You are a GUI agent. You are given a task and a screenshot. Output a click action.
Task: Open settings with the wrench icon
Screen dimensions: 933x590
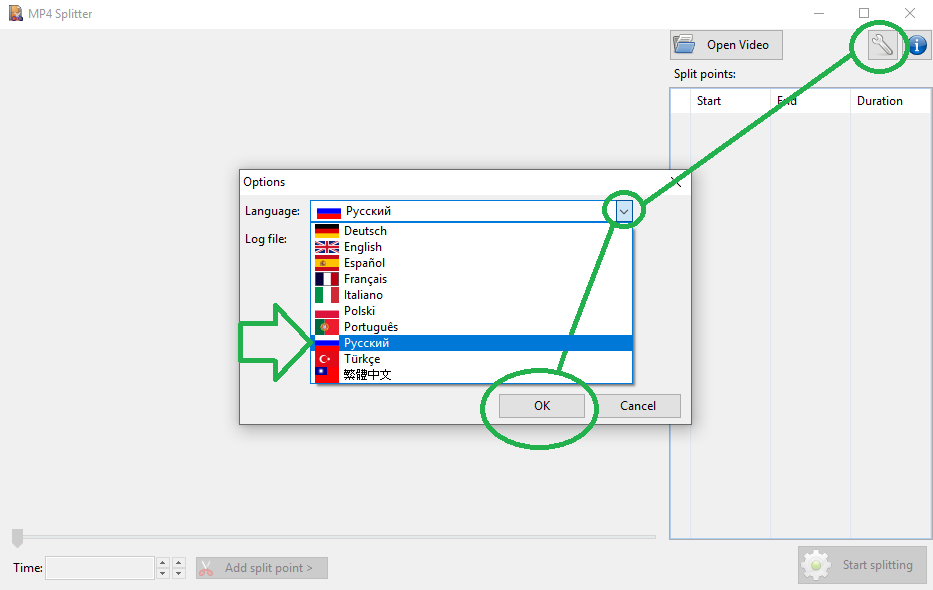coord(881,45)
